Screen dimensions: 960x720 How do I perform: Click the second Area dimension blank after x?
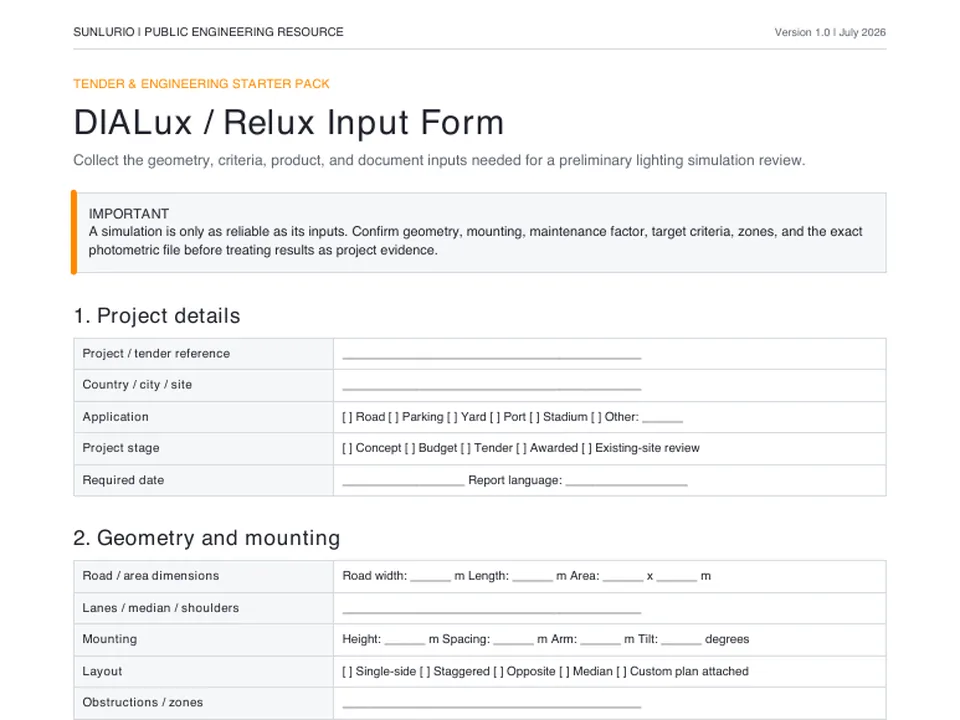677,579
